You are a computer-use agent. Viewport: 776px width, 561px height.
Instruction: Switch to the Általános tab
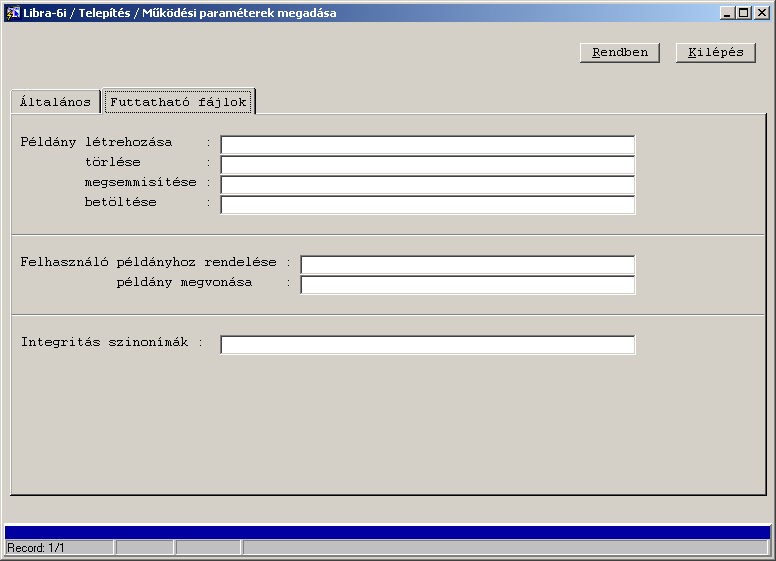pyautogui.click(x=55, y=102)
